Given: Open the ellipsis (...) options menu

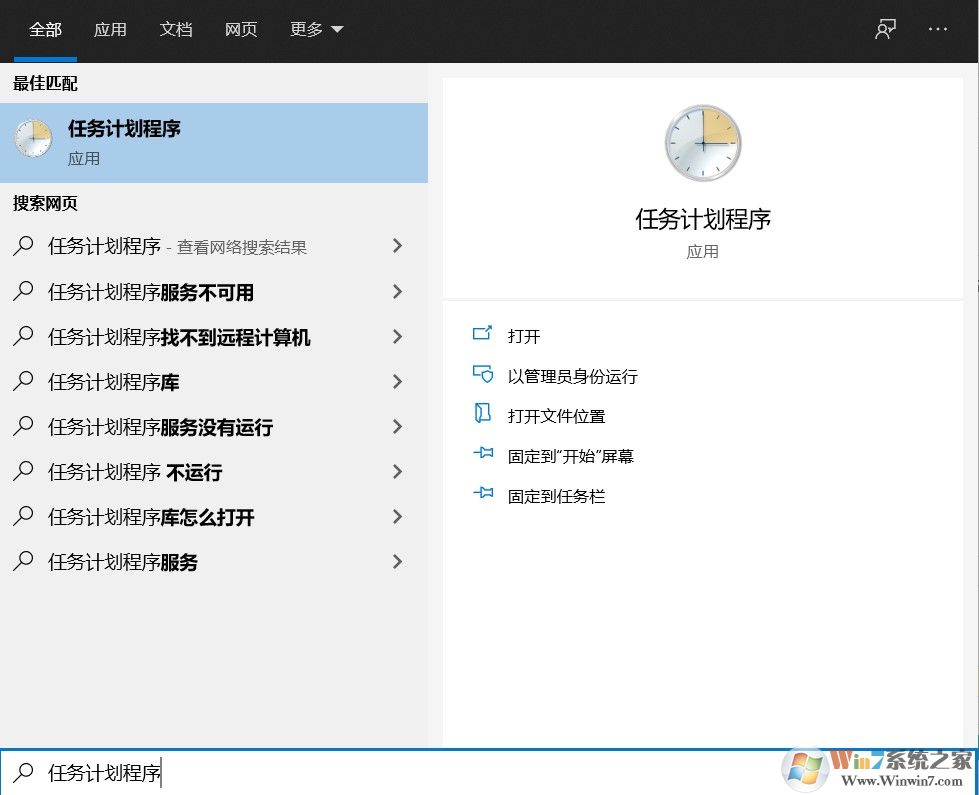Looking at the screenshot, I should click(937, 30).
